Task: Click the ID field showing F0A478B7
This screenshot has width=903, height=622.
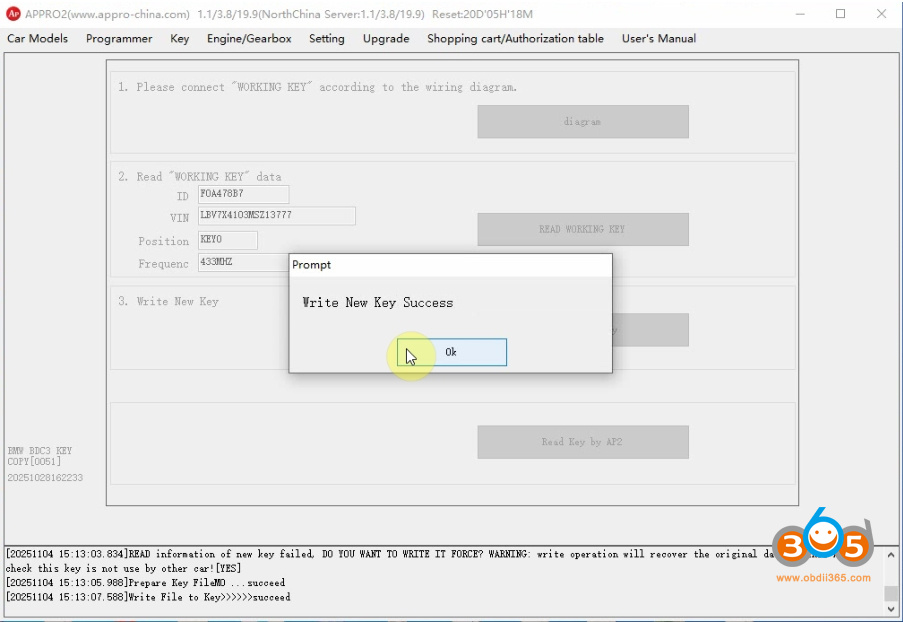Action: [x=243, y=195]
